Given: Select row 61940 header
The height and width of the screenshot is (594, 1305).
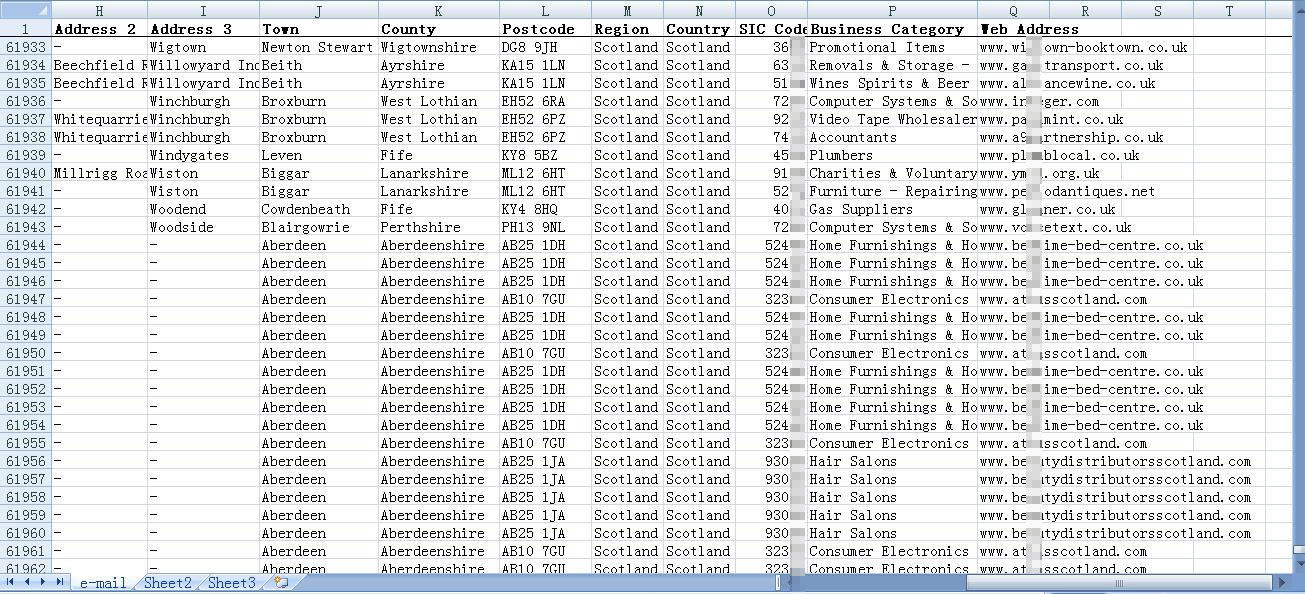Looking at the screenshot, I should pos(25,173).
